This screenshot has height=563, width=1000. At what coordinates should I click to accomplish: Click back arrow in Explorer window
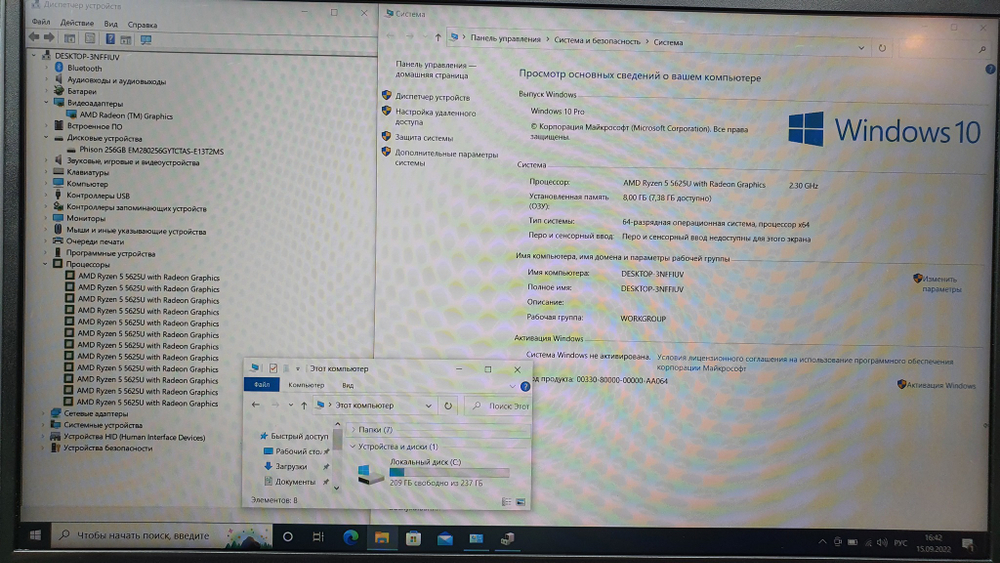click(x=256, y=404)
